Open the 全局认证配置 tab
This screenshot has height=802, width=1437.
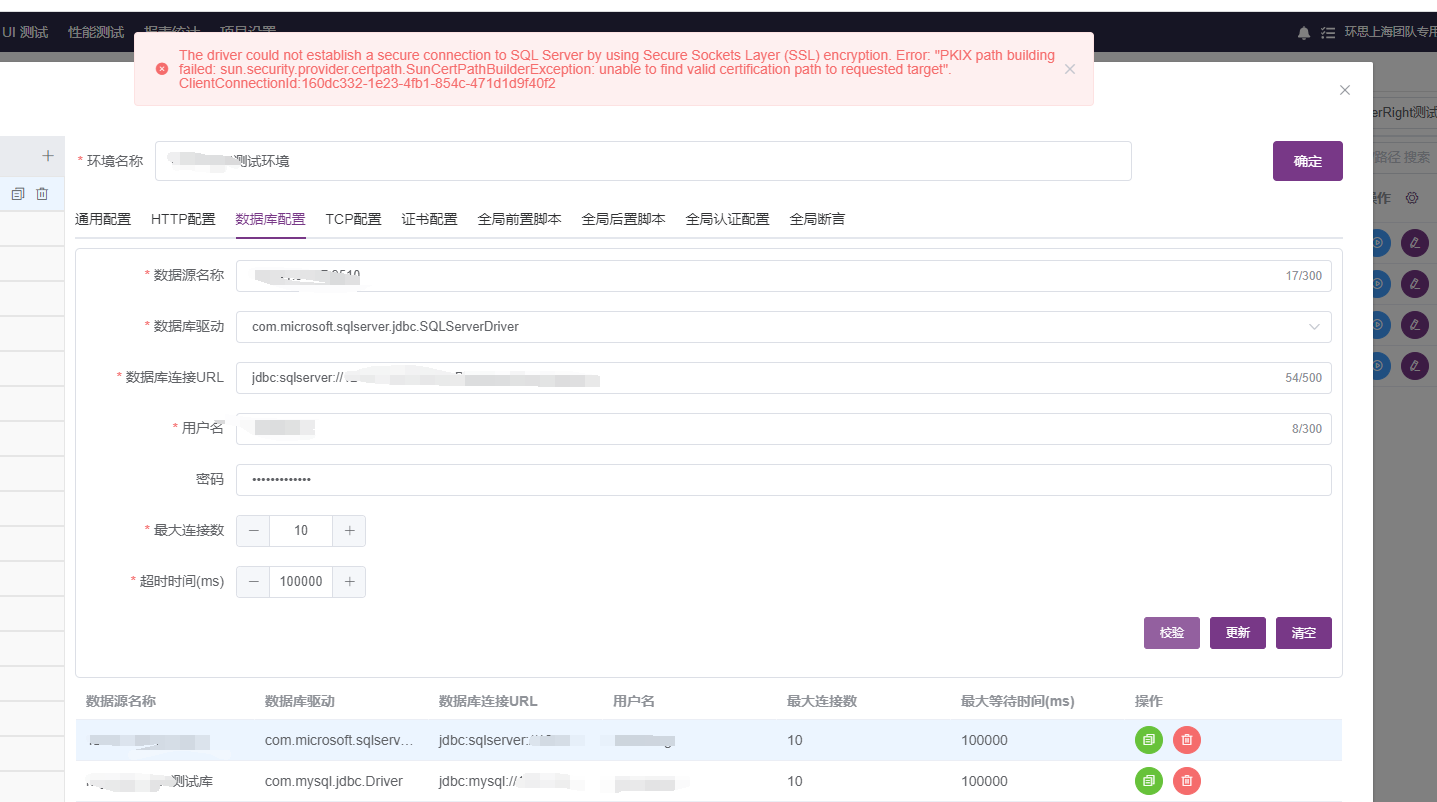pyautogui.click(x=727, y=219)
